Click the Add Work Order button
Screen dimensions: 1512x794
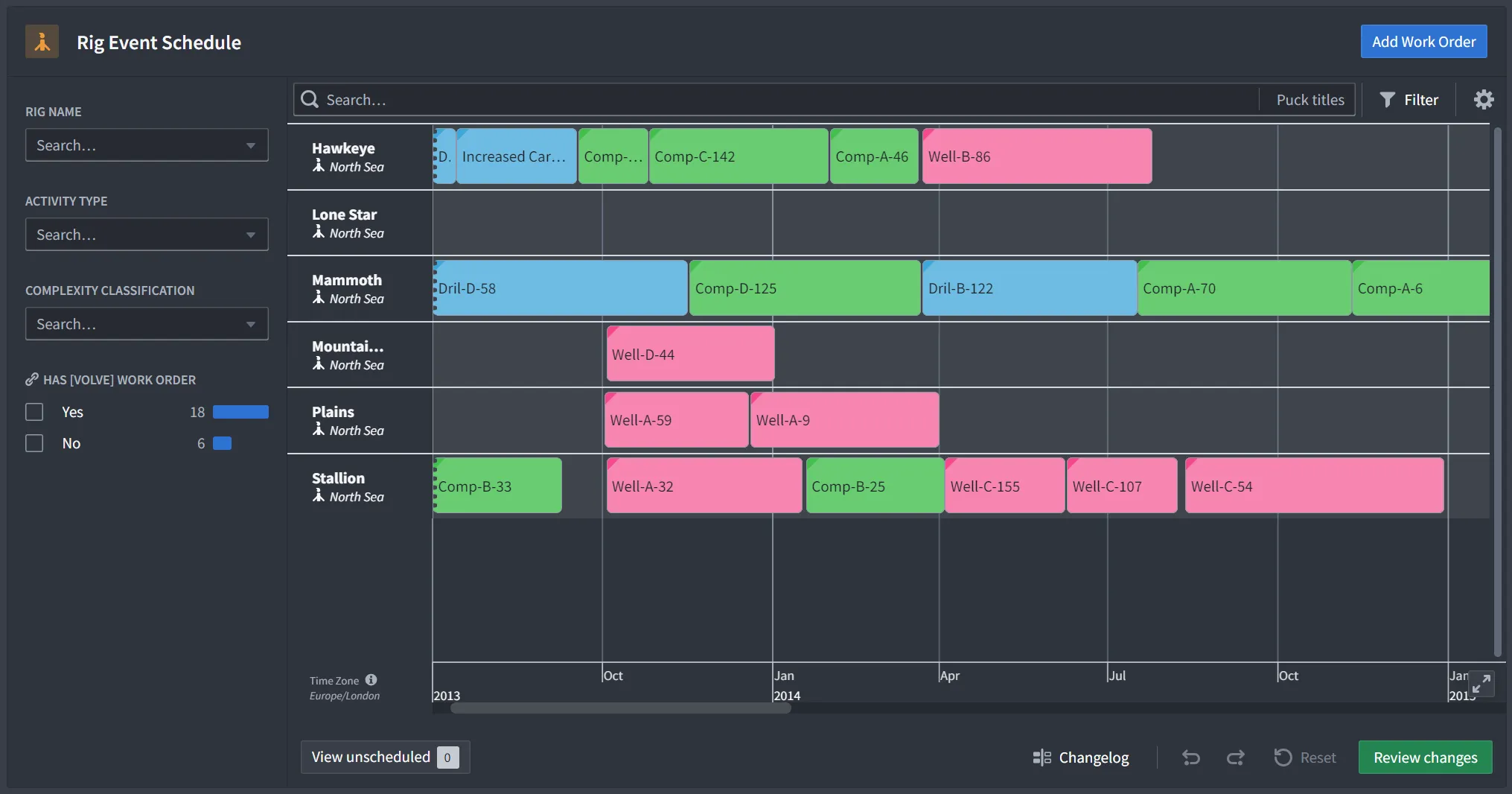coord(1423,42)
